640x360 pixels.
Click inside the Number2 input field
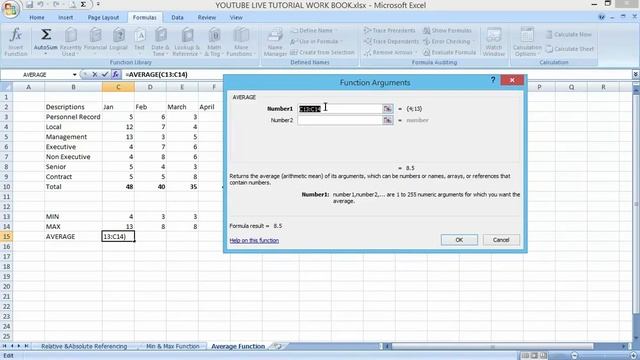[340, 120]
